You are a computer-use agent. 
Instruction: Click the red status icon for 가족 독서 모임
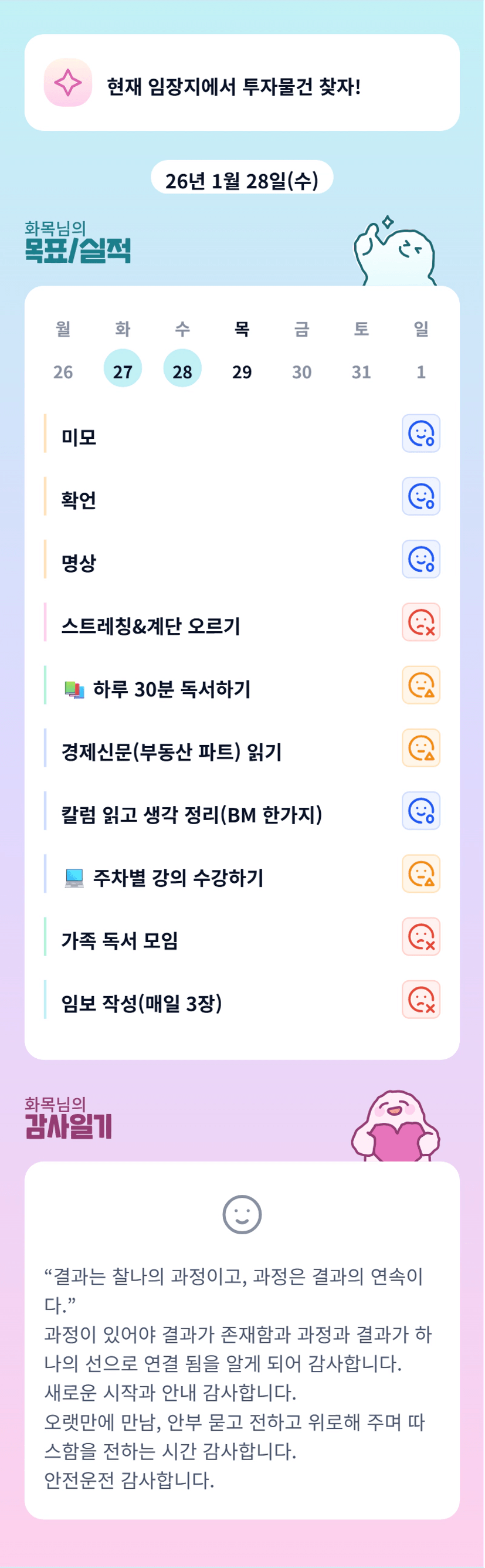point(420,936)
